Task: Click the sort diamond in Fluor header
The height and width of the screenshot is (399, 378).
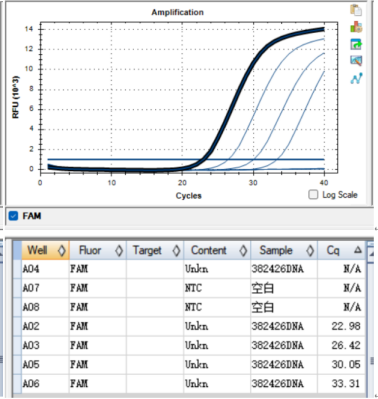Action: point(119,251)
